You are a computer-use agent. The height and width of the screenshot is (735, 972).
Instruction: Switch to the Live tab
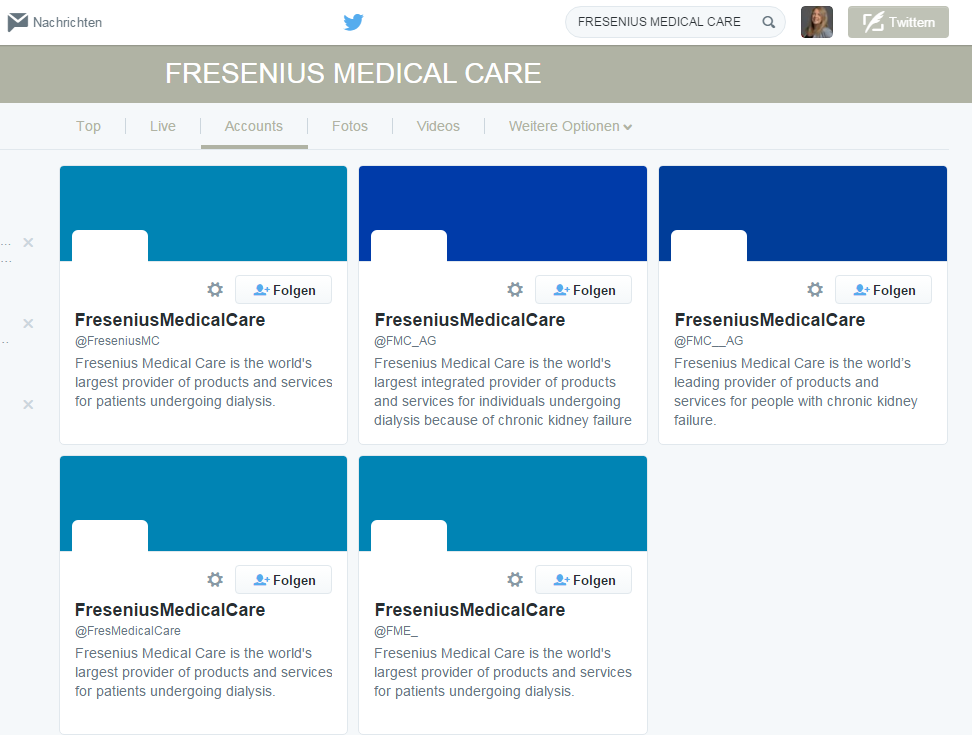coord(163,126)
